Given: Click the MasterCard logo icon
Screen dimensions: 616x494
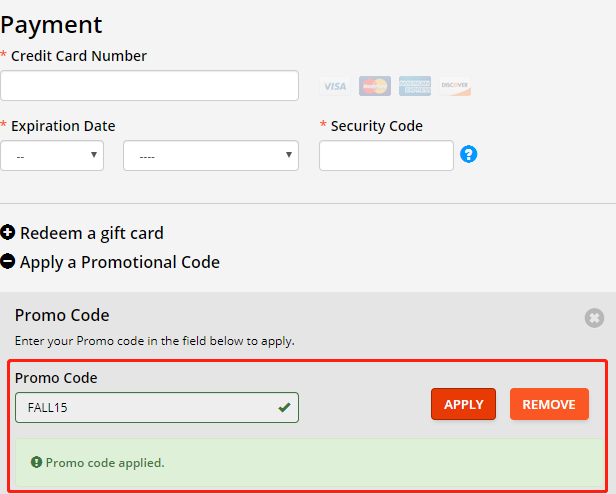Looking at the screenshot, I should point(375,86).
